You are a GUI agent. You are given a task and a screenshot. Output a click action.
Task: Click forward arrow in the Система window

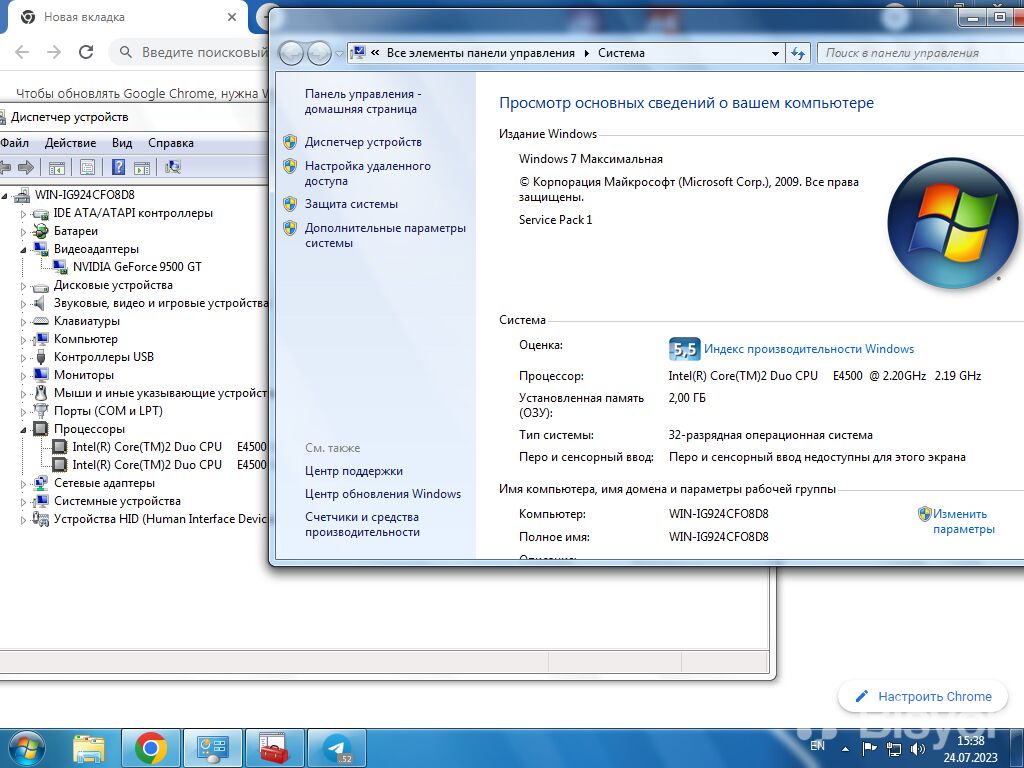click(x=319, y=53)
